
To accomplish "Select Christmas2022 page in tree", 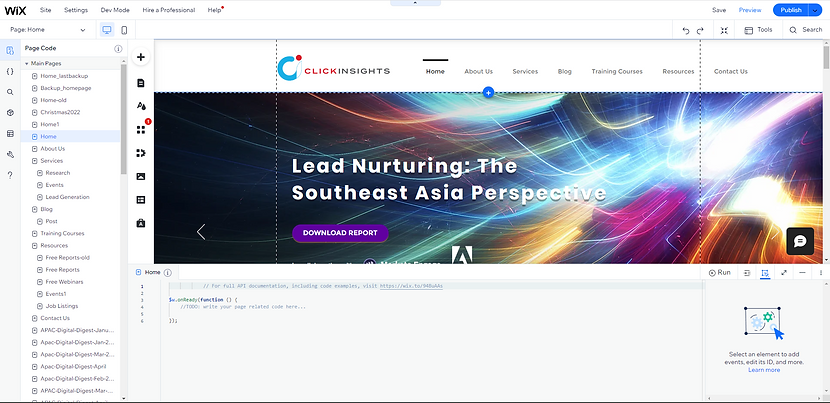I will tap(60, 112).
